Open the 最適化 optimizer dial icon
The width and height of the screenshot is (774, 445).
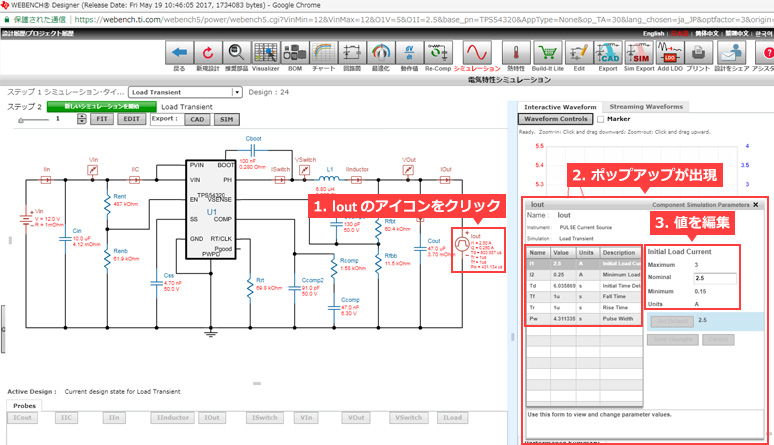point(381,52)
